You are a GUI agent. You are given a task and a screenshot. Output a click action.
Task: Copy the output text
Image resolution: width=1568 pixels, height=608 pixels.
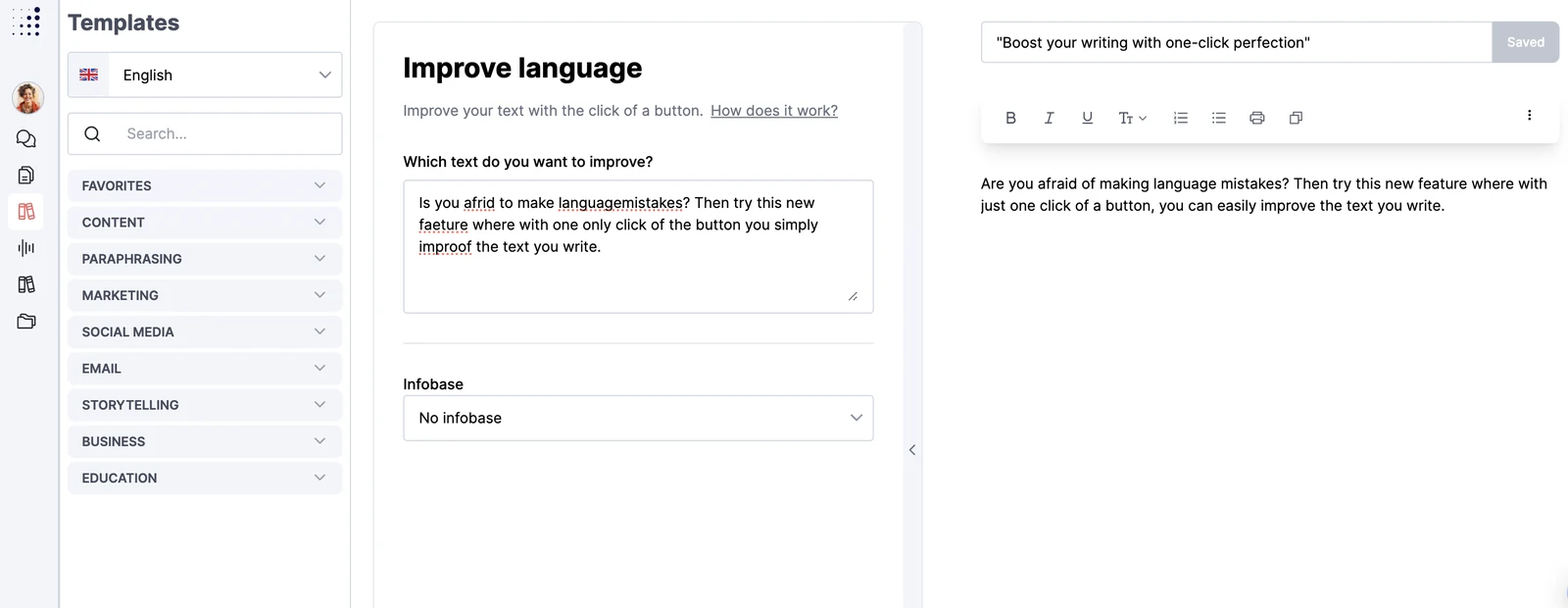[1296, 118]
